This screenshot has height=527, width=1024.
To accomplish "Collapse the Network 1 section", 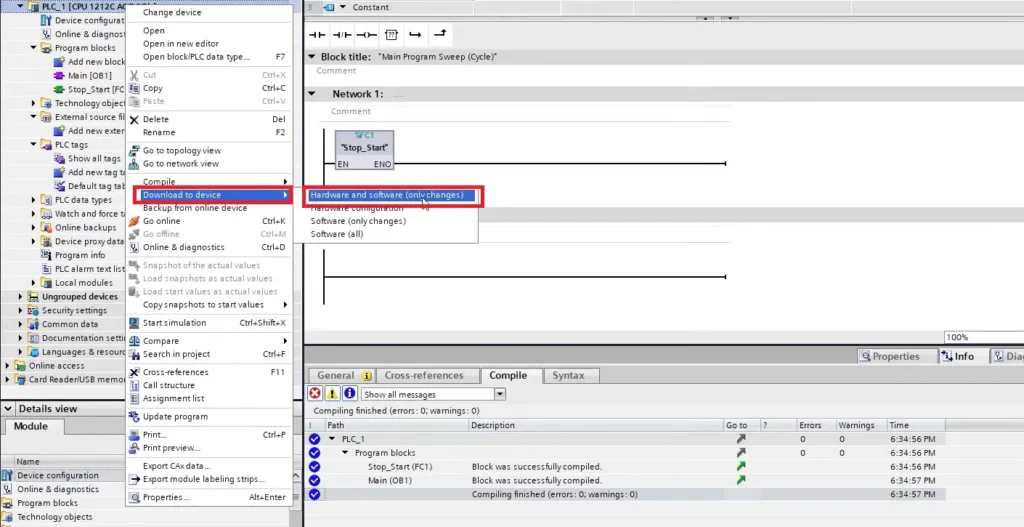I will [x=312, y=94].
